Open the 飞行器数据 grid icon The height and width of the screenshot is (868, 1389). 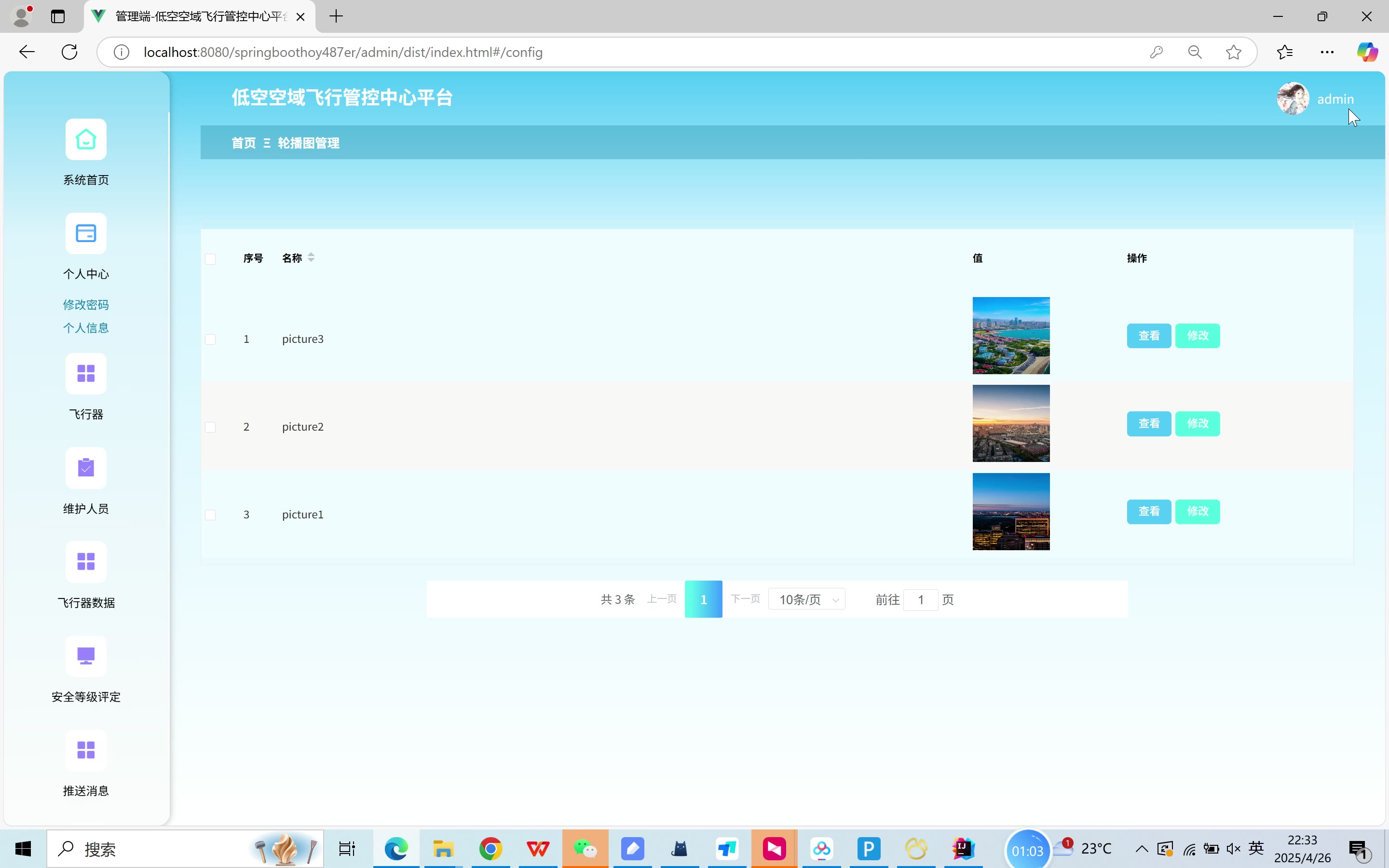pos(85,562)
